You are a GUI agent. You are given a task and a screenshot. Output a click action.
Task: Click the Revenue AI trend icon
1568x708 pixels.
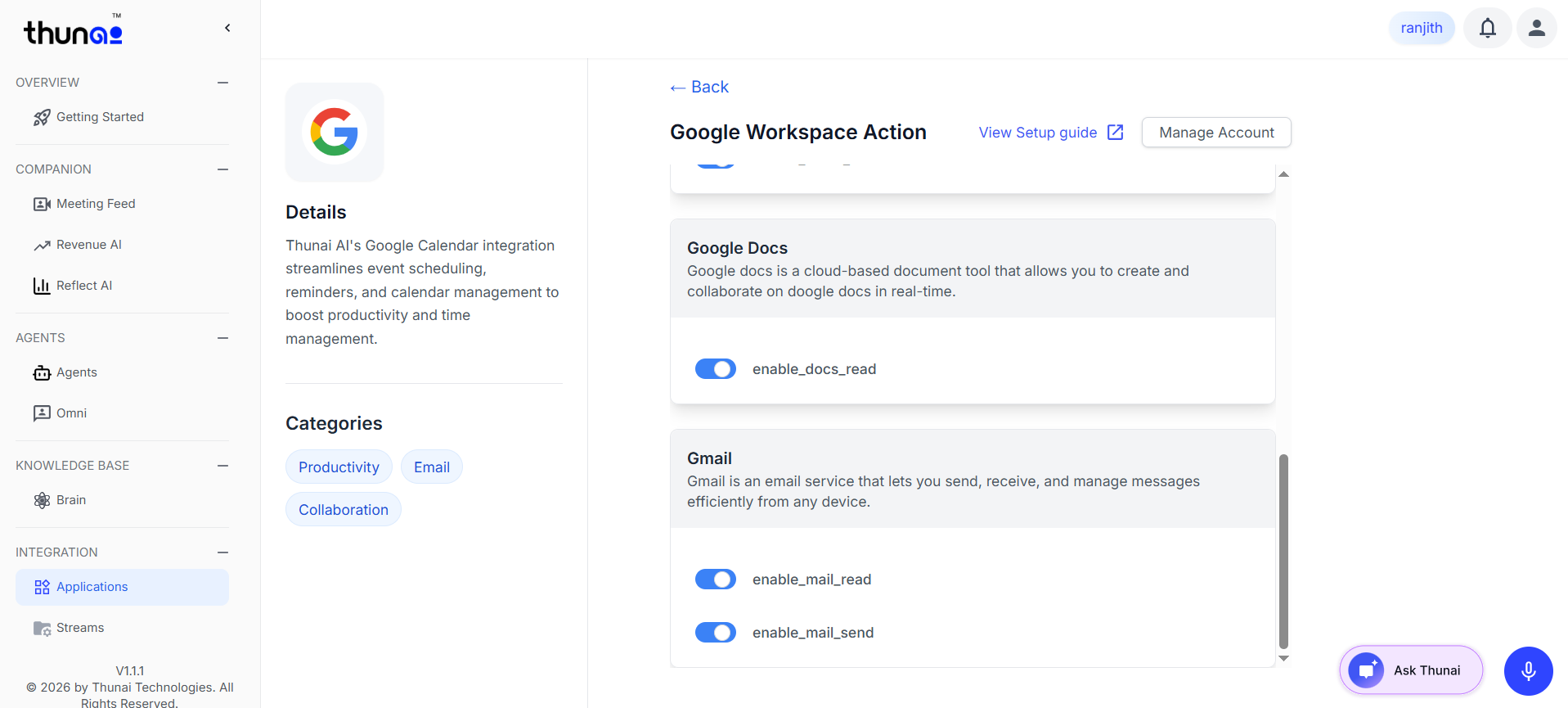[42, 246]
